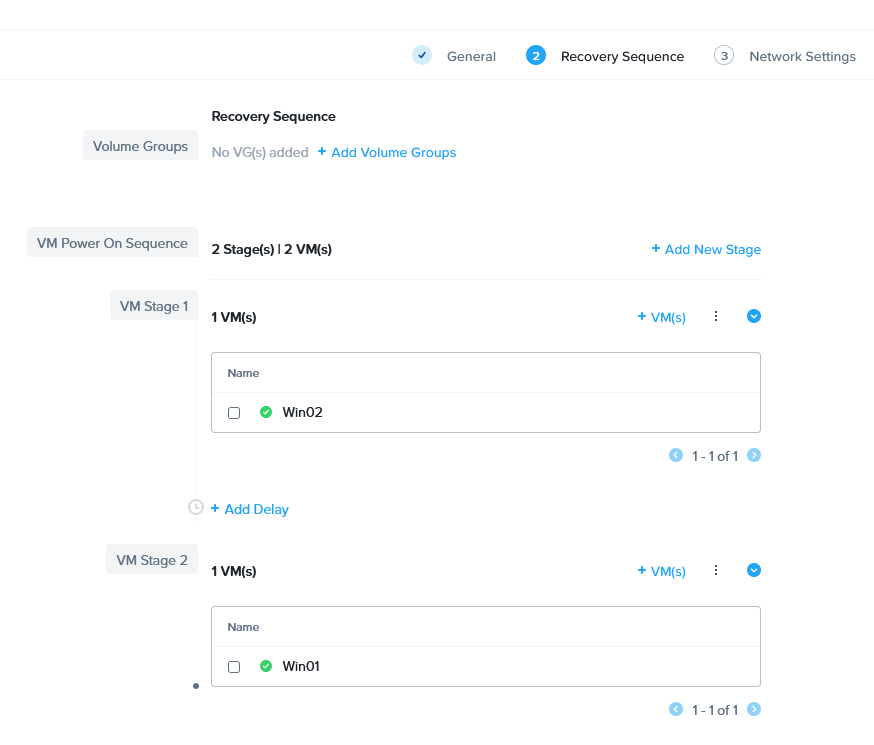The width and height of the screenshot is (874, 745).
Task: Collapse VM Stage 1 using the chevron
Action: 754,316
